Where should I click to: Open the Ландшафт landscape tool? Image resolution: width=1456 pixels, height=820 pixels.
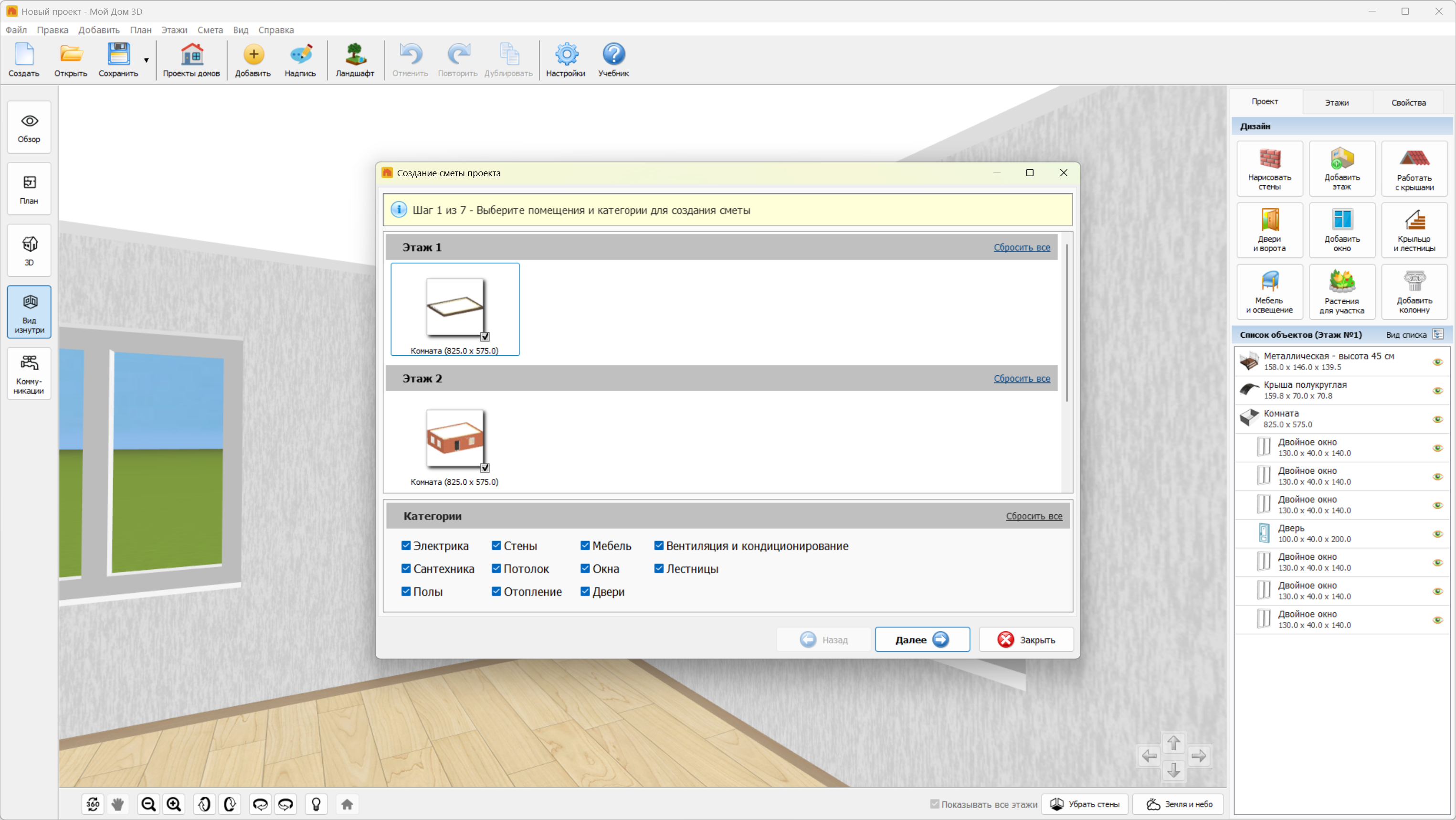pos(354,59)
